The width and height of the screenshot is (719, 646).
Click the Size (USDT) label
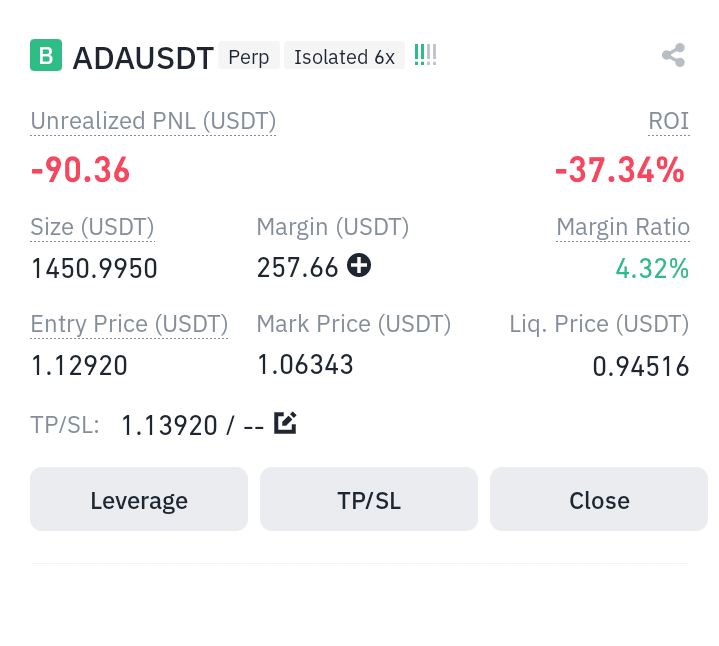point(92,227)
